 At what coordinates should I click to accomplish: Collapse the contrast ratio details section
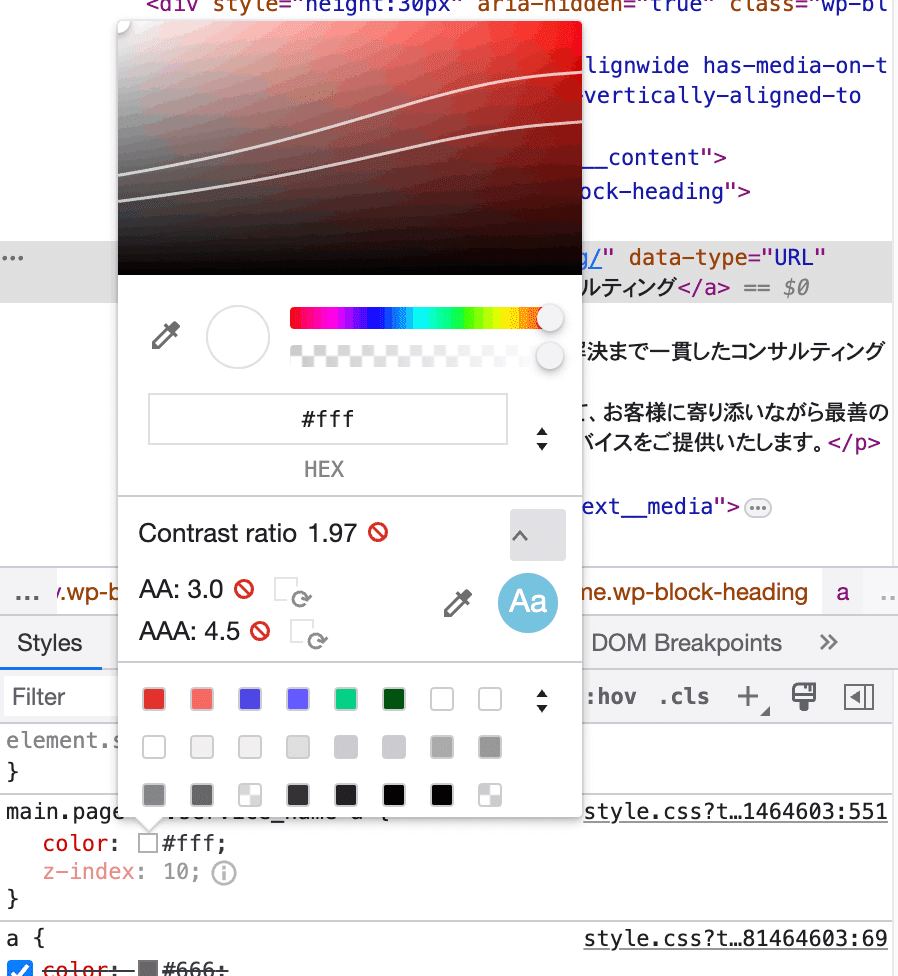point(538,535)
